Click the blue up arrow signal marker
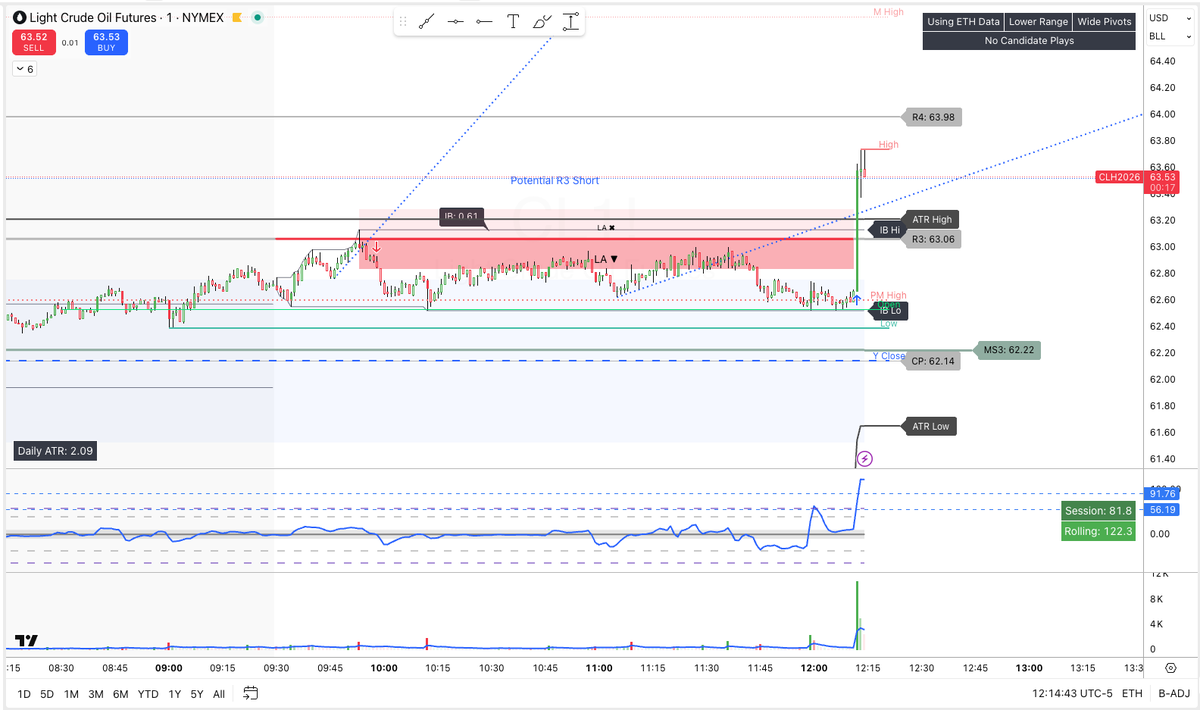 point(856,299)
